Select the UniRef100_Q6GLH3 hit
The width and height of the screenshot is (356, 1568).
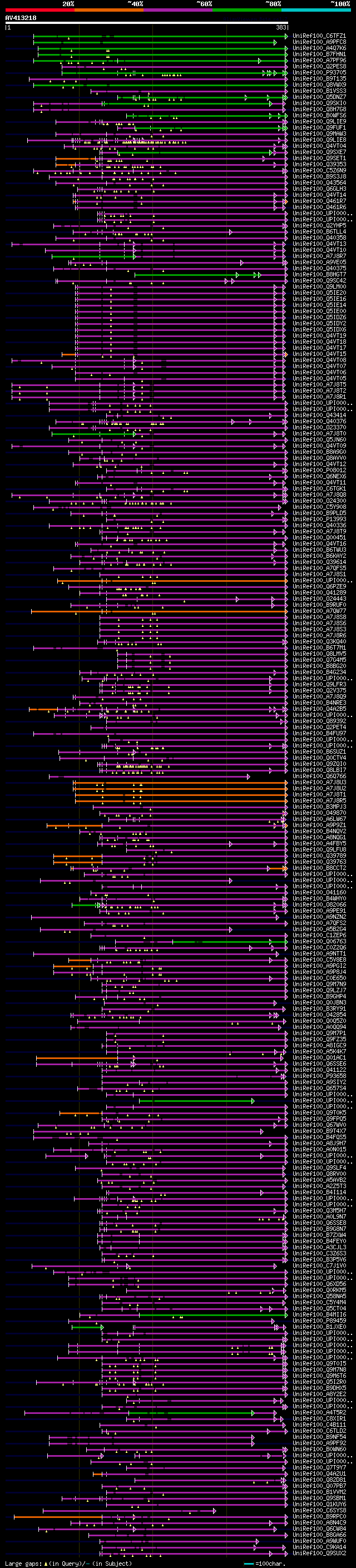pos(319,189)
